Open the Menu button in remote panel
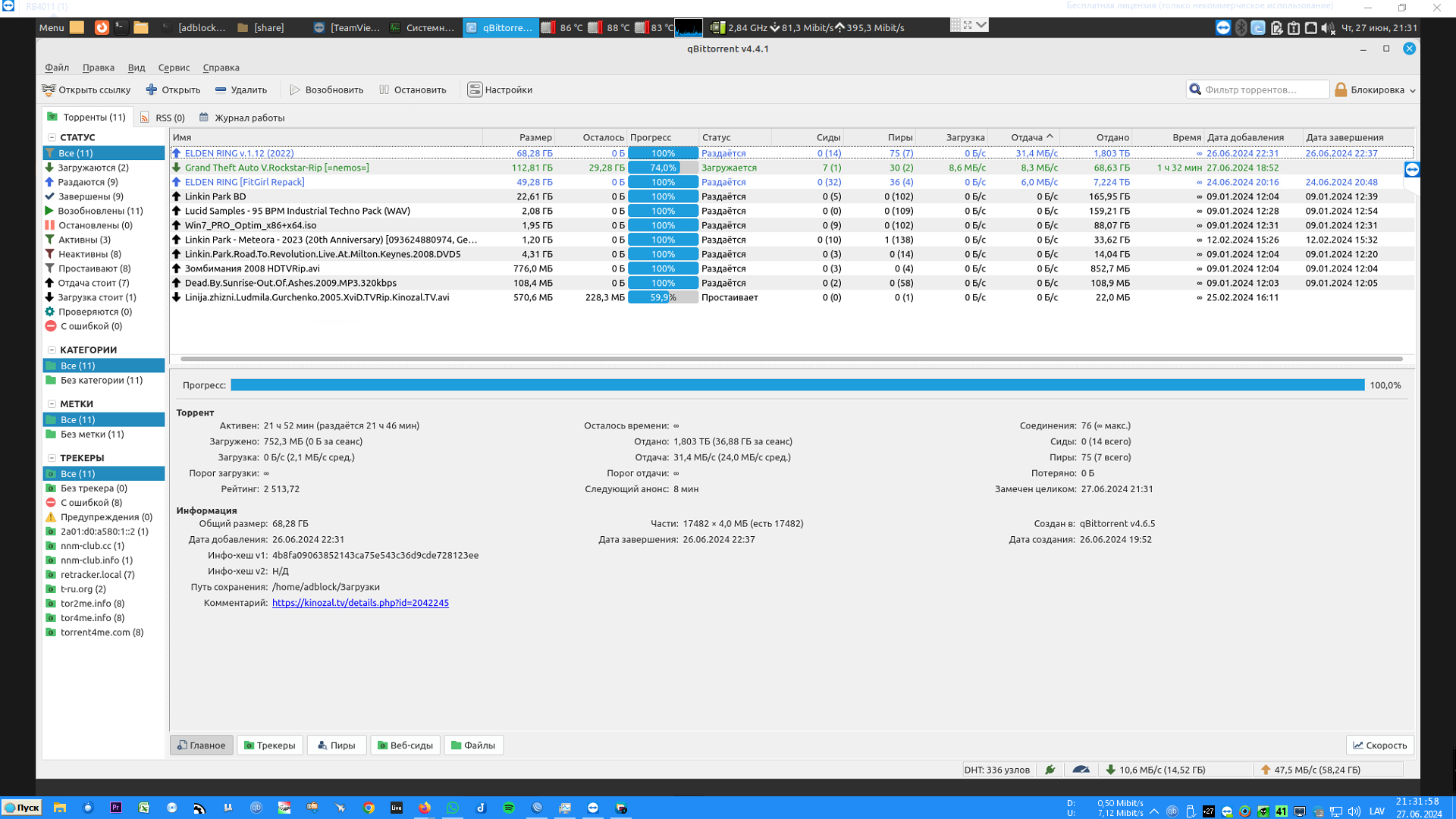Image resolution: width=1456 pixels, height=819 pixels. 52,27
